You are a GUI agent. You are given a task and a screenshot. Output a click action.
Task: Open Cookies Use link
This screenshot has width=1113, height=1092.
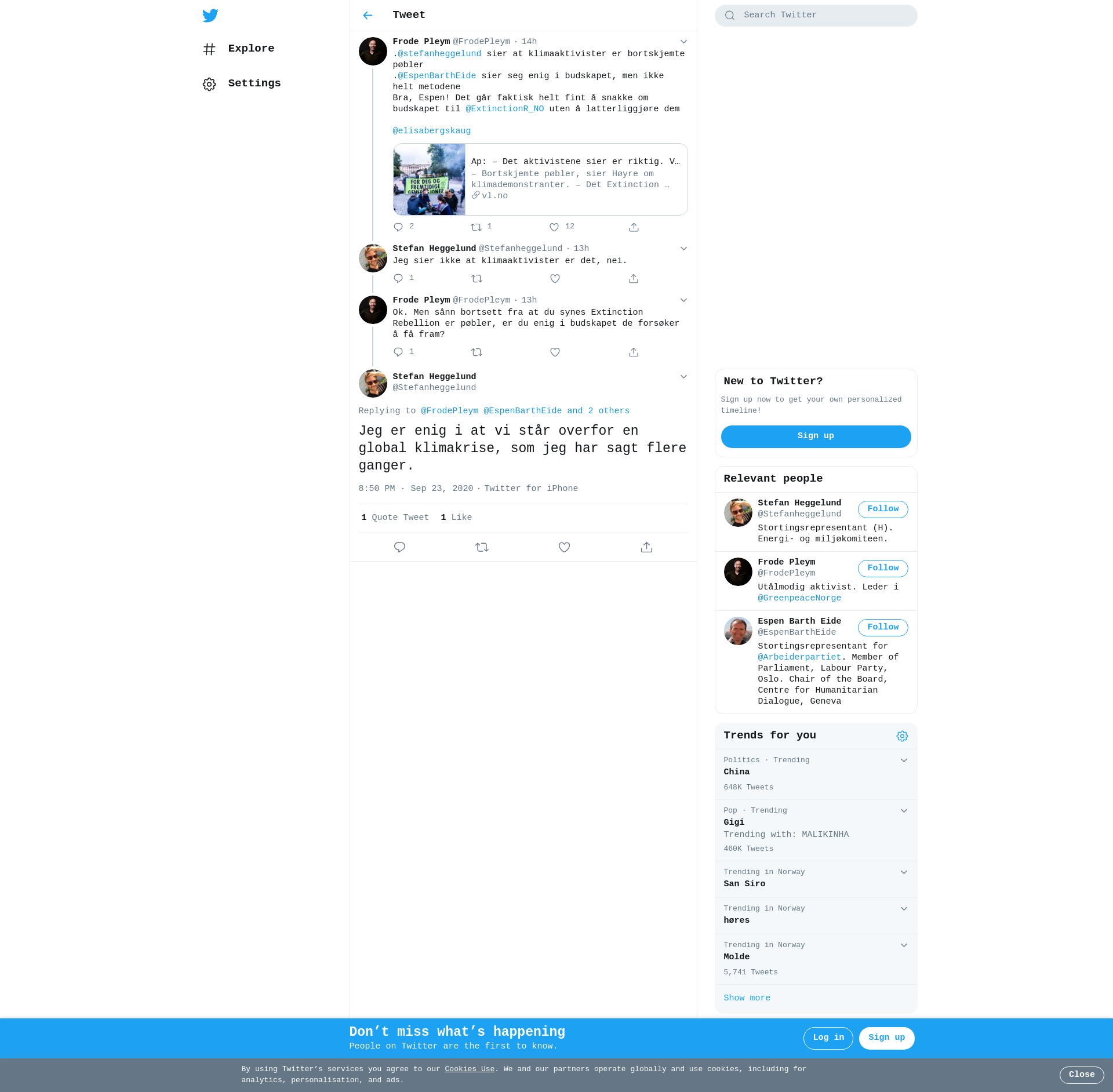(x=470, y=1069)
